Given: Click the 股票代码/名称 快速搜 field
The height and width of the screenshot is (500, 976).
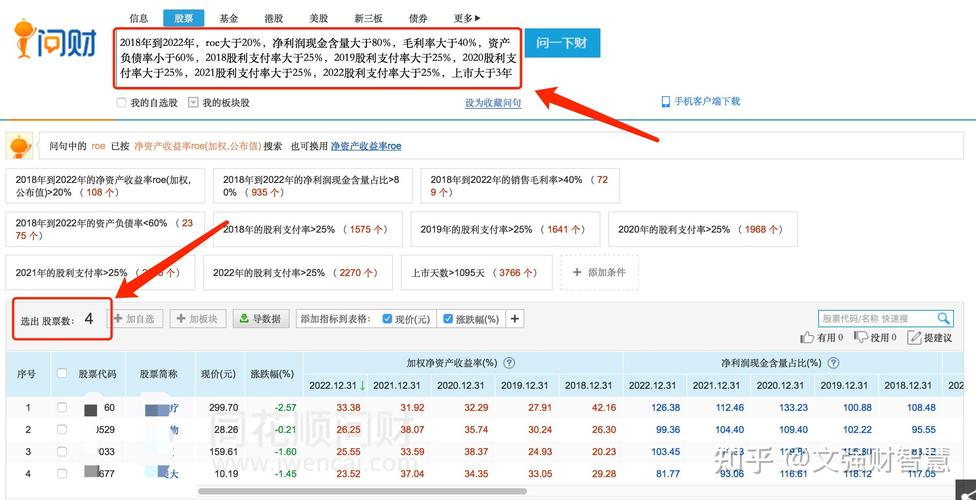Looking at the screenshot, I should point(878,318).
